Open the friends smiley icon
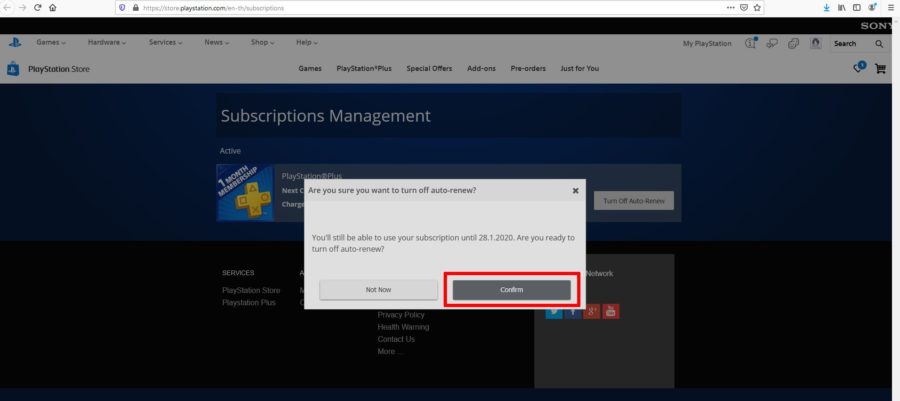Screen dimensions: 900x401 click(x=793, y=44)
